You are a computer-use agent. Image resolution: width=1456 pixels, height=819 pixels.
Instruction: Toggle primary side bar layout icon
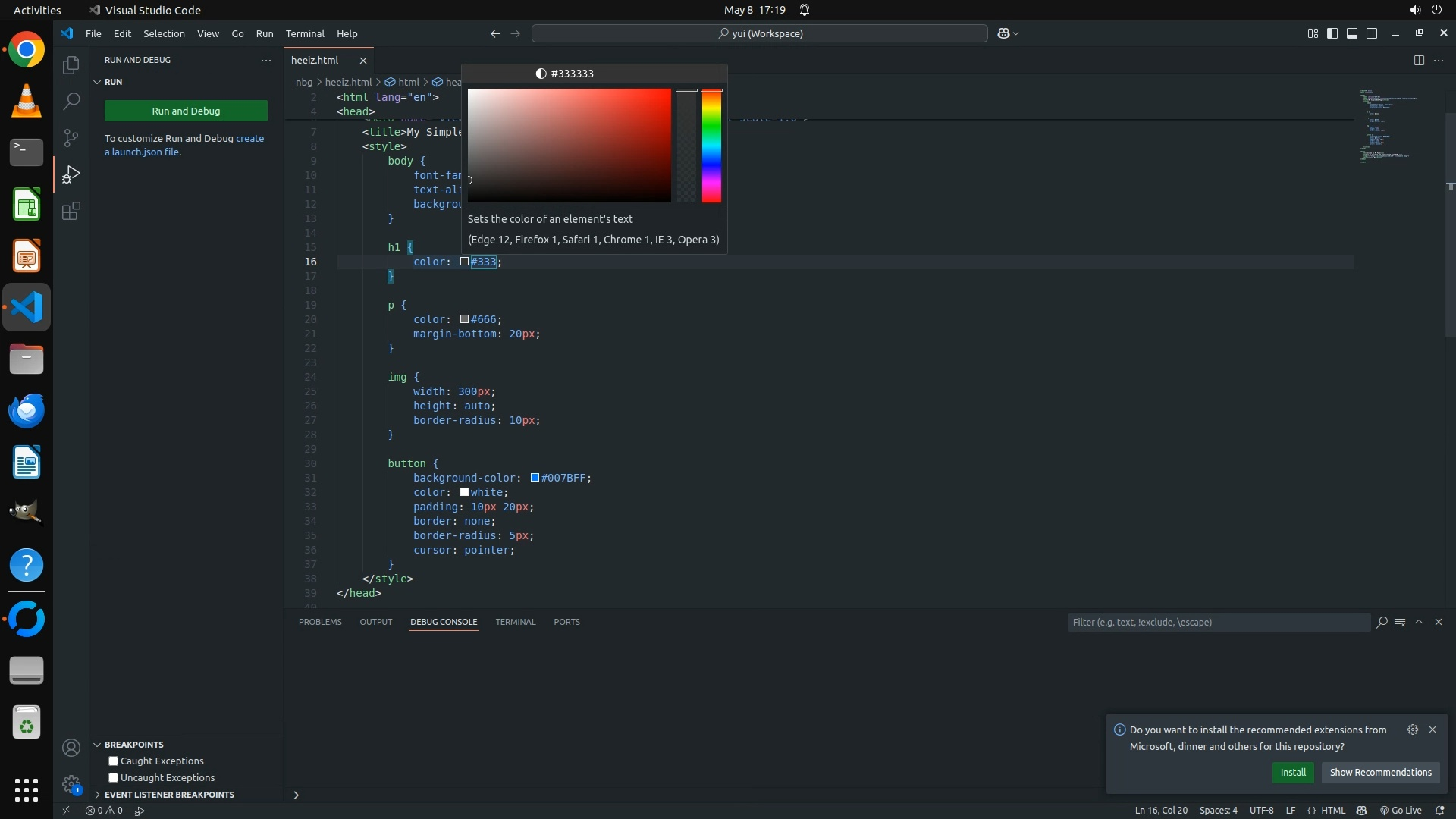(x=1332, y=33)
